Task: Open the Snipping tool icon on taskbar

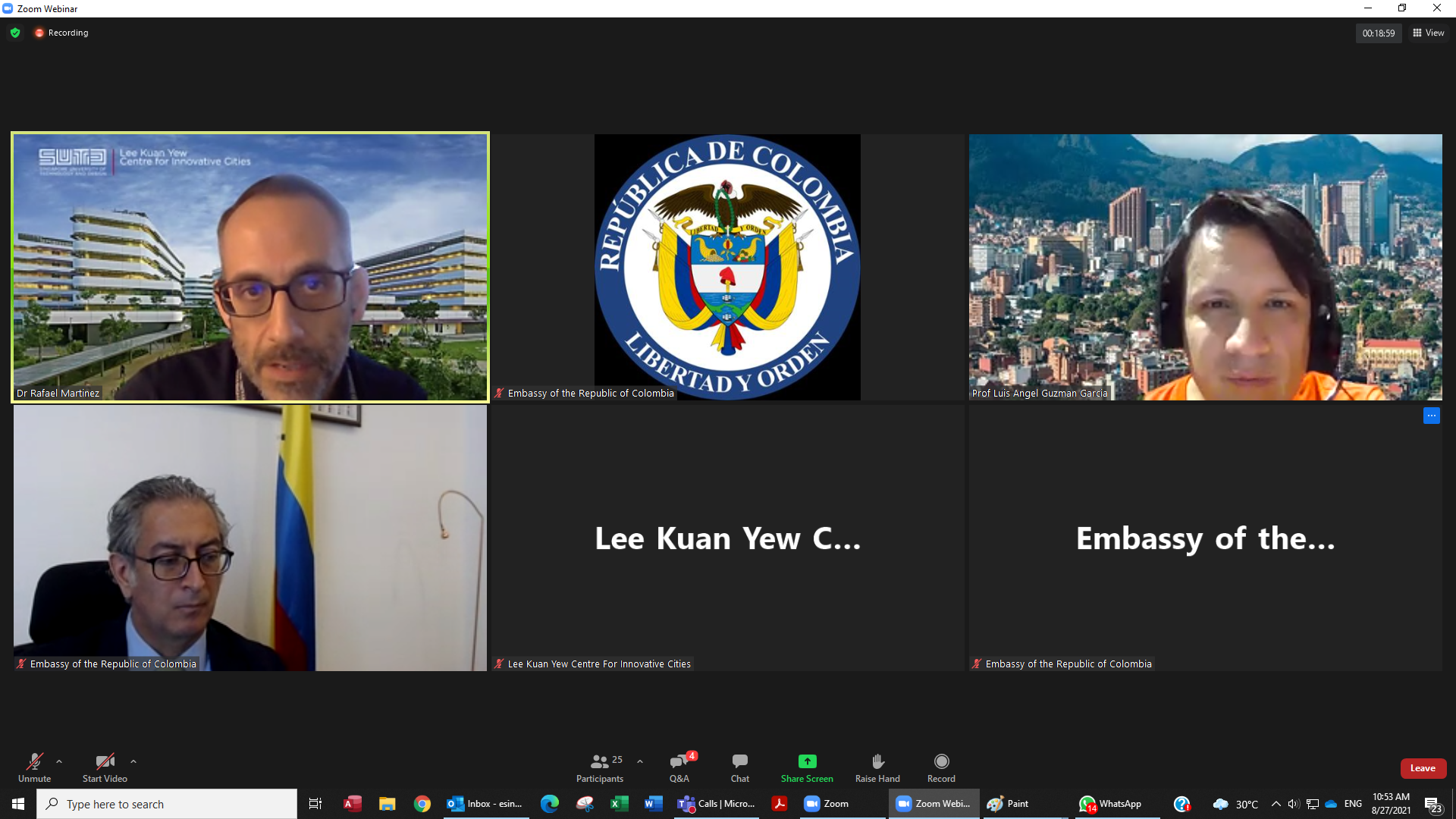Action: coord(585,804)
